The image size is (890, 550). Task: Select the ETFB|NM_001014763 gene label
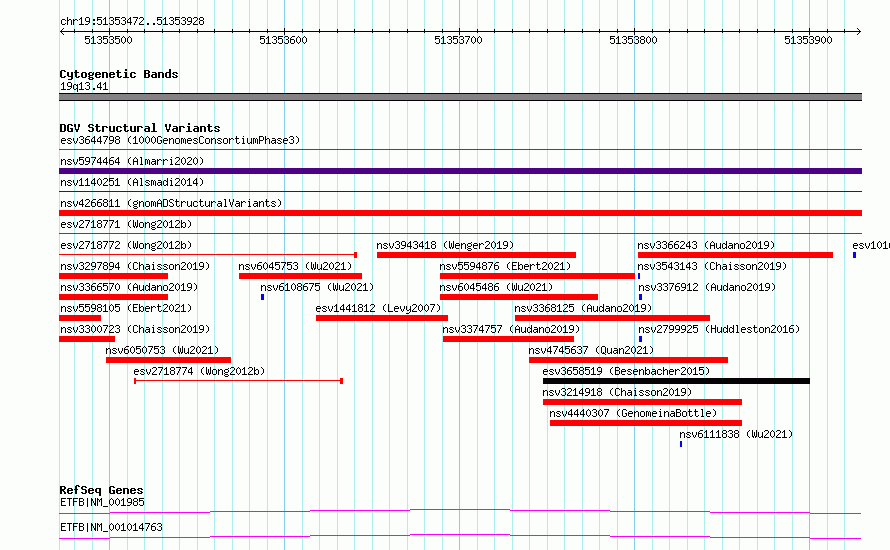(111, 527)
